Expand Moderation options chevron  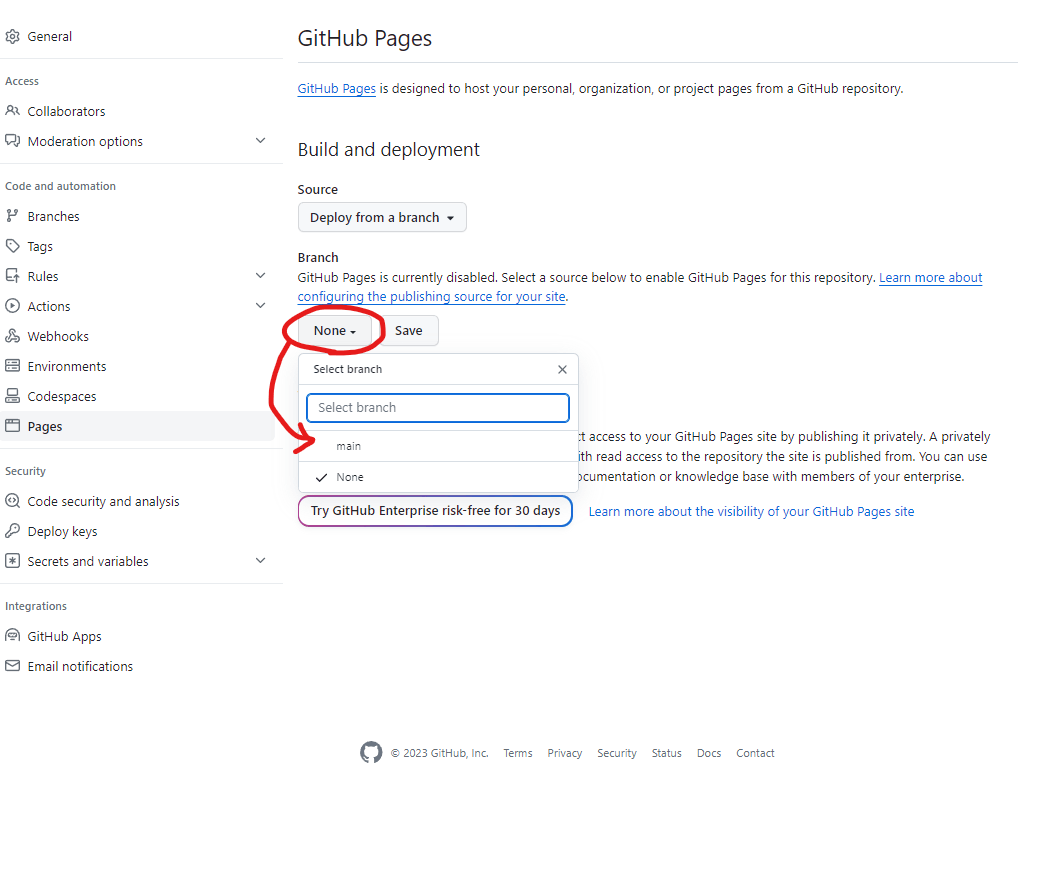pos(260,141)
